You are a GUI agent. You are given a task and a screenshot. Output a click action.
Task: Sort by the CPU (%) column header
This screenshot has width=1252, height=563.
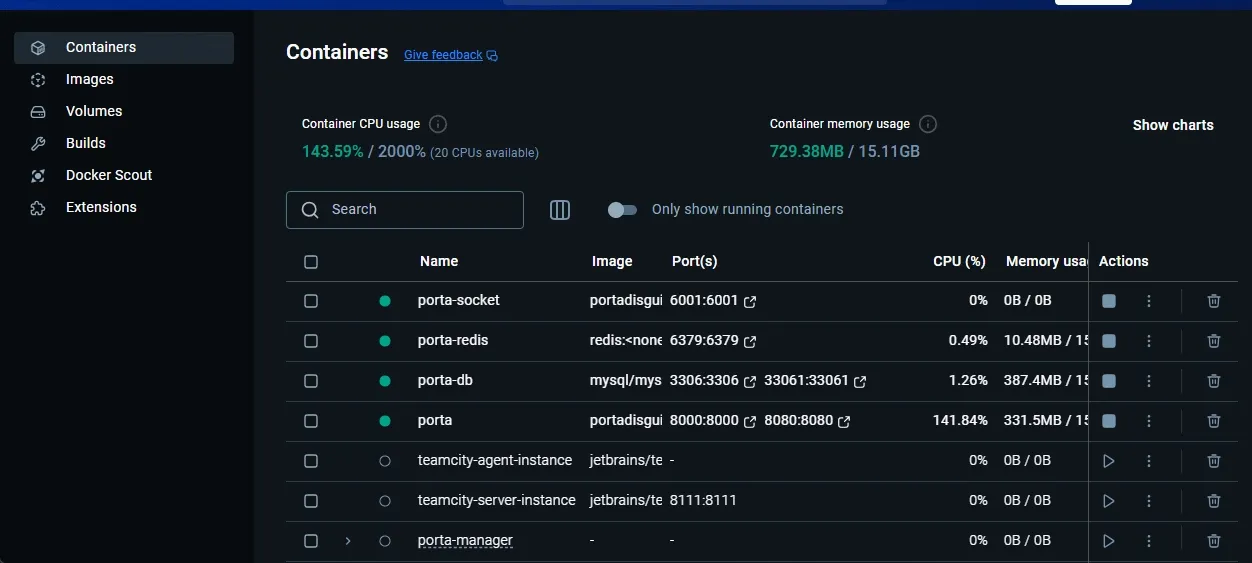[x=959, y=261]
